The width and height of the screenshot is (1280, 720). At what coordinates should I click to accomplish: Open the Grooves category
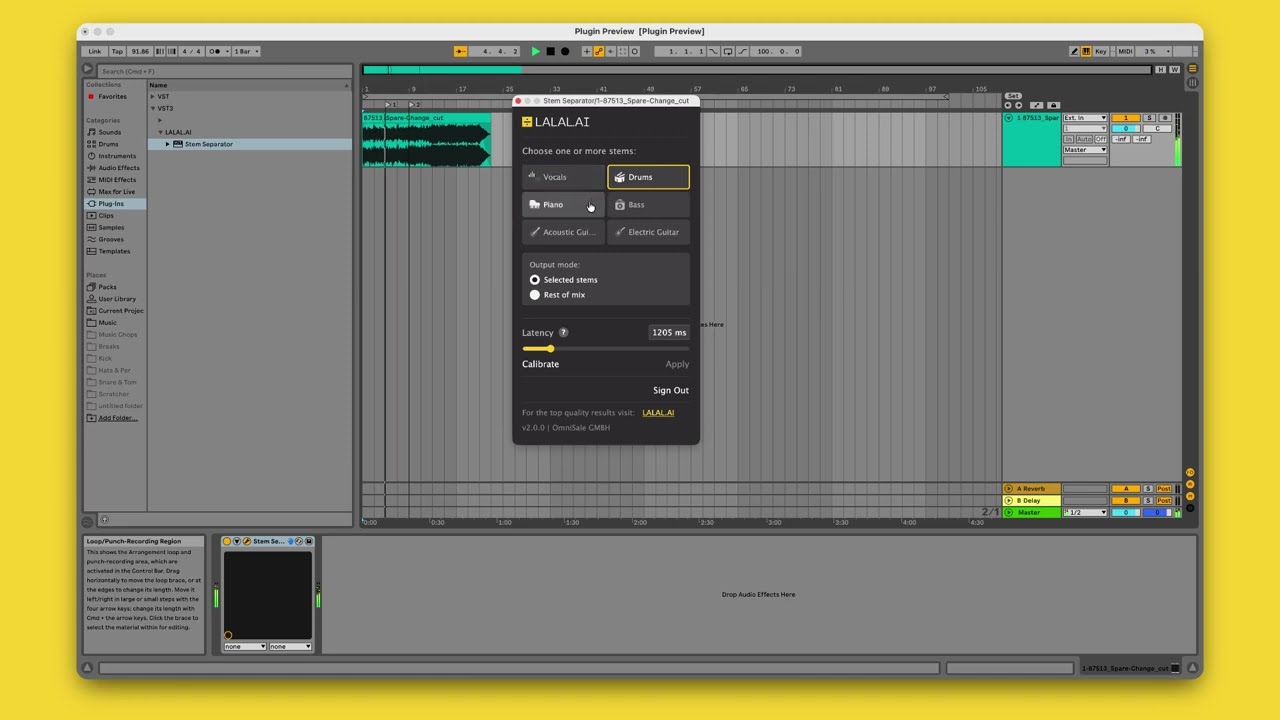click(111, 240)
